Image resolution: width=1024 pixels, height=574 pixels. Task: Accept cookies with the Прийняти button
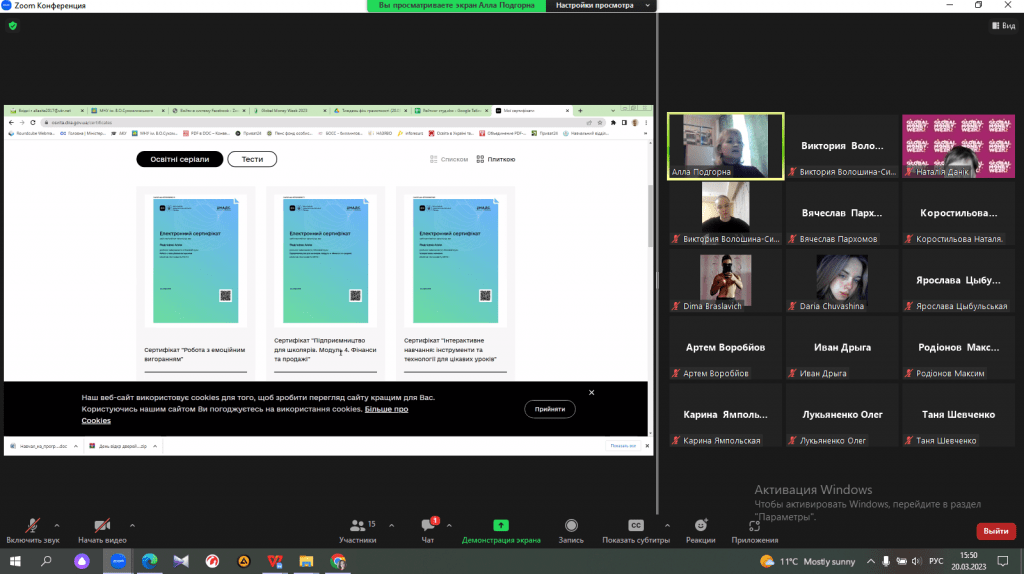tap(550, 409)
